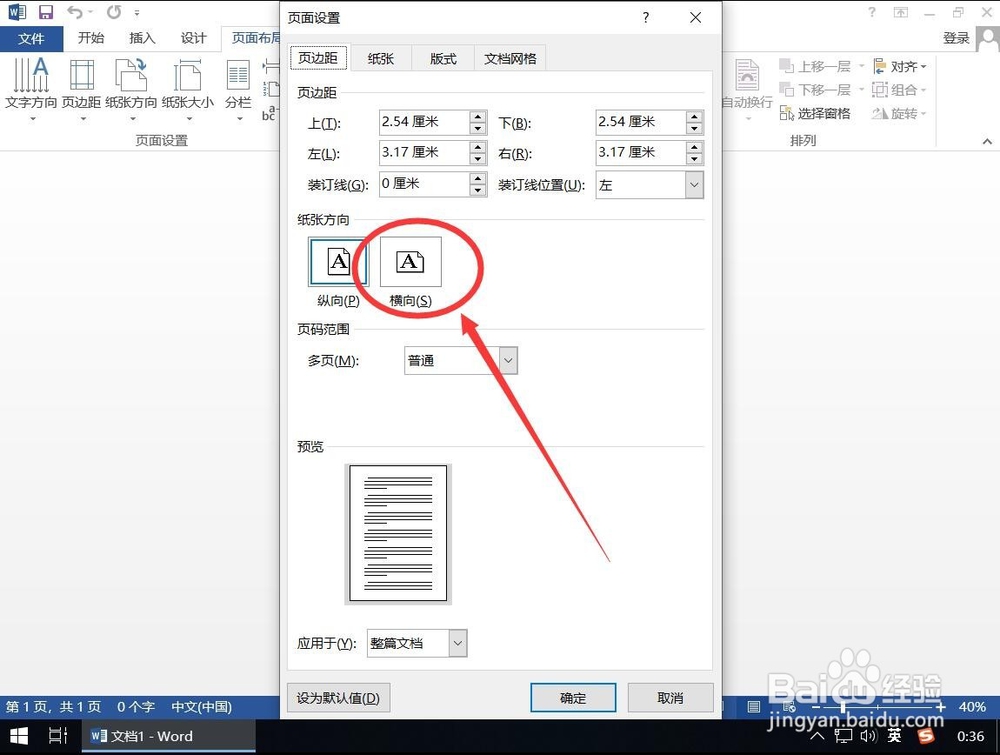
Task: Open the 文字方向 (Text Direction) tool
Action: [30, 90]
